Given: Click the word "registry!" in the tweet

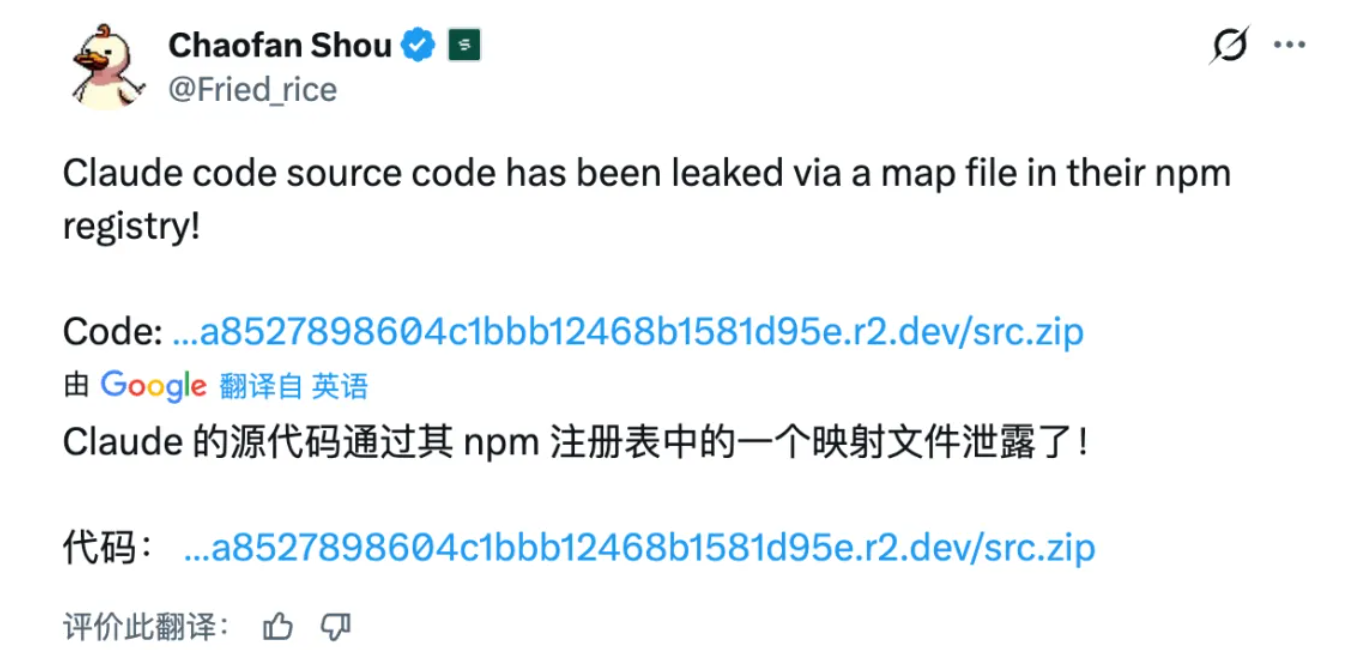Looking at the screenshot, I should pyautogui.click(x=131, y=226).
